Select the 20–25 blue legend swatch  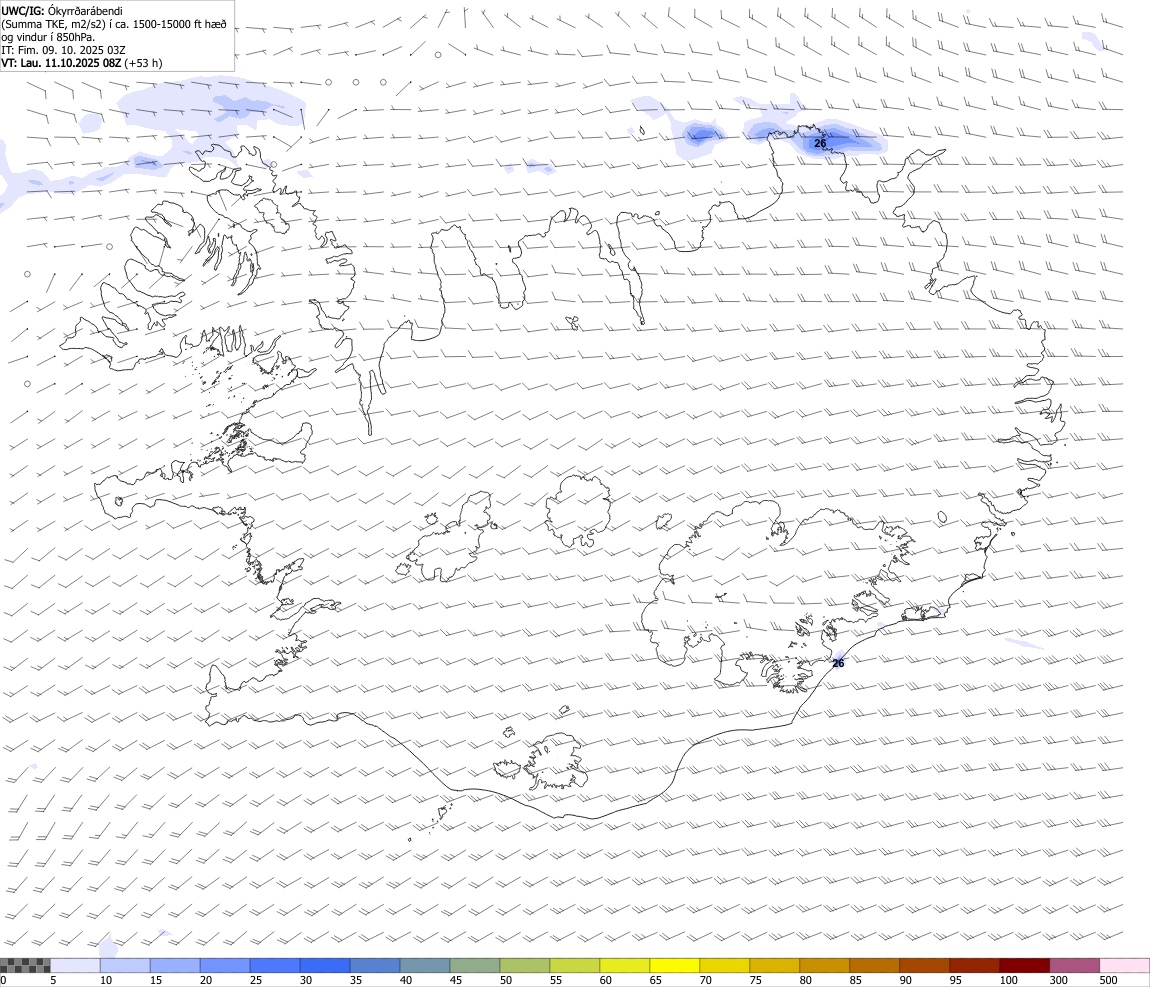point(224,965)
